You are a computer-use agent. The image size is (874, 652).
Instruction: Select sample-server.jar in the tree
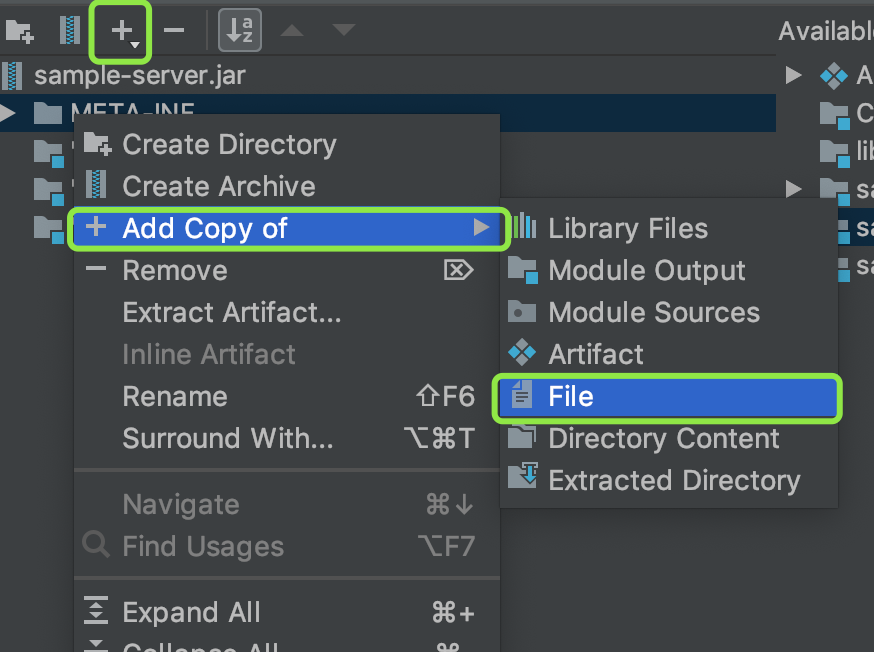(x=139, y=75)
